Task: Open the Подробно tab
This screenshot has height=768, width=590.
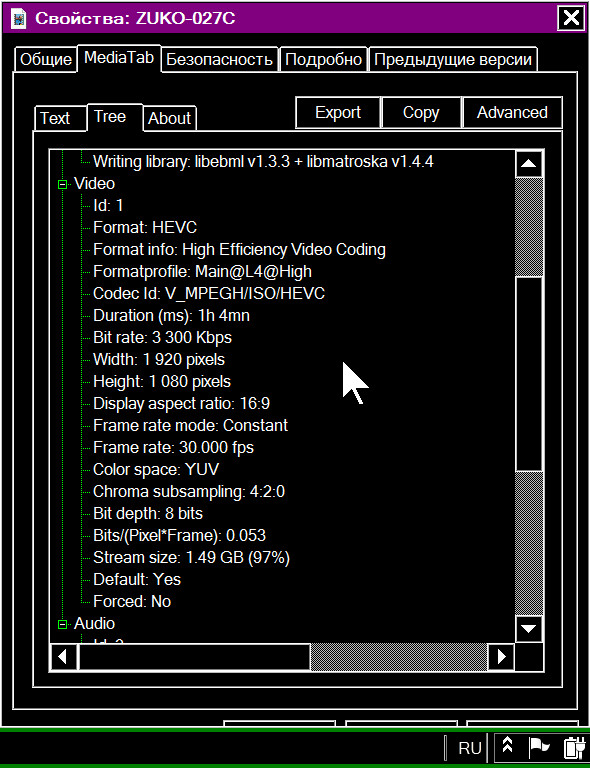Action: point(323,59)
